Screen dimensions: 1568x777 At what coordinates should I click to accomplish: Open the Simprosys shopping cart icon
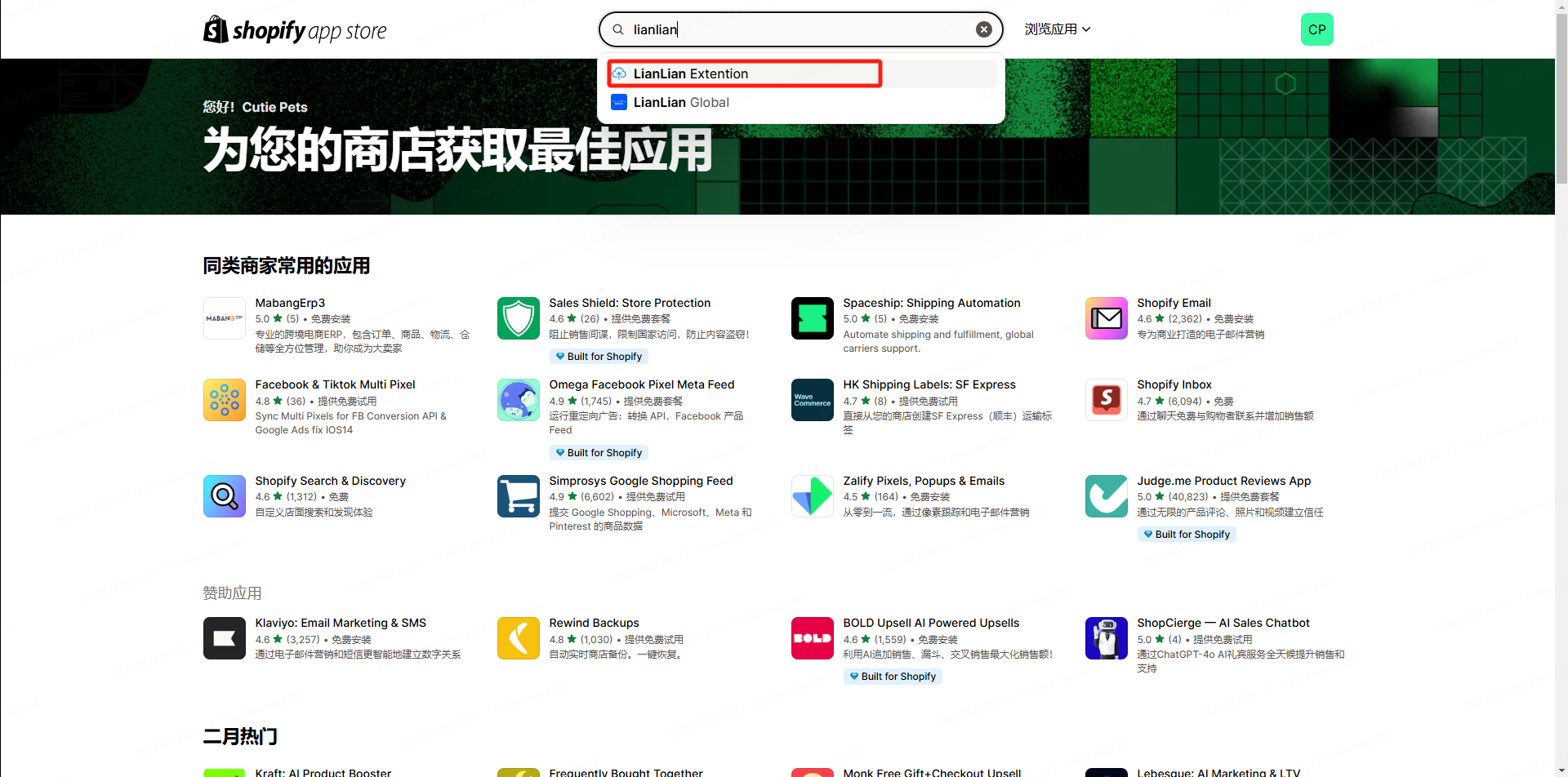[519, 496]
